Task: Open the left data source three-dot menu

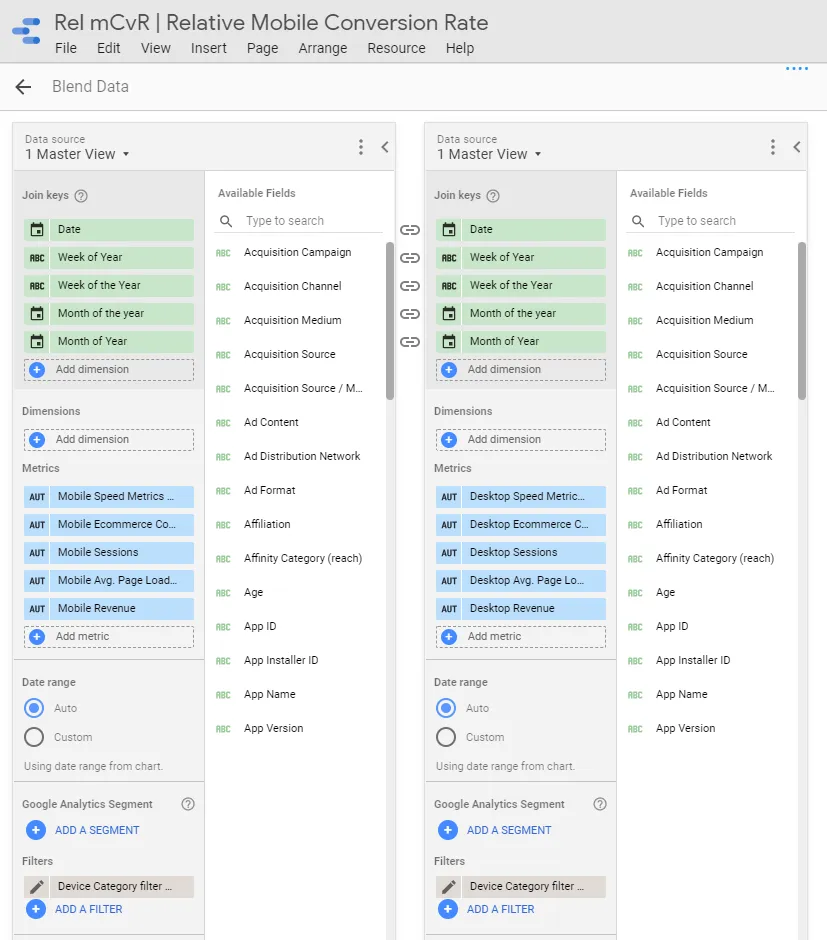Action: [x=361, y=147]
